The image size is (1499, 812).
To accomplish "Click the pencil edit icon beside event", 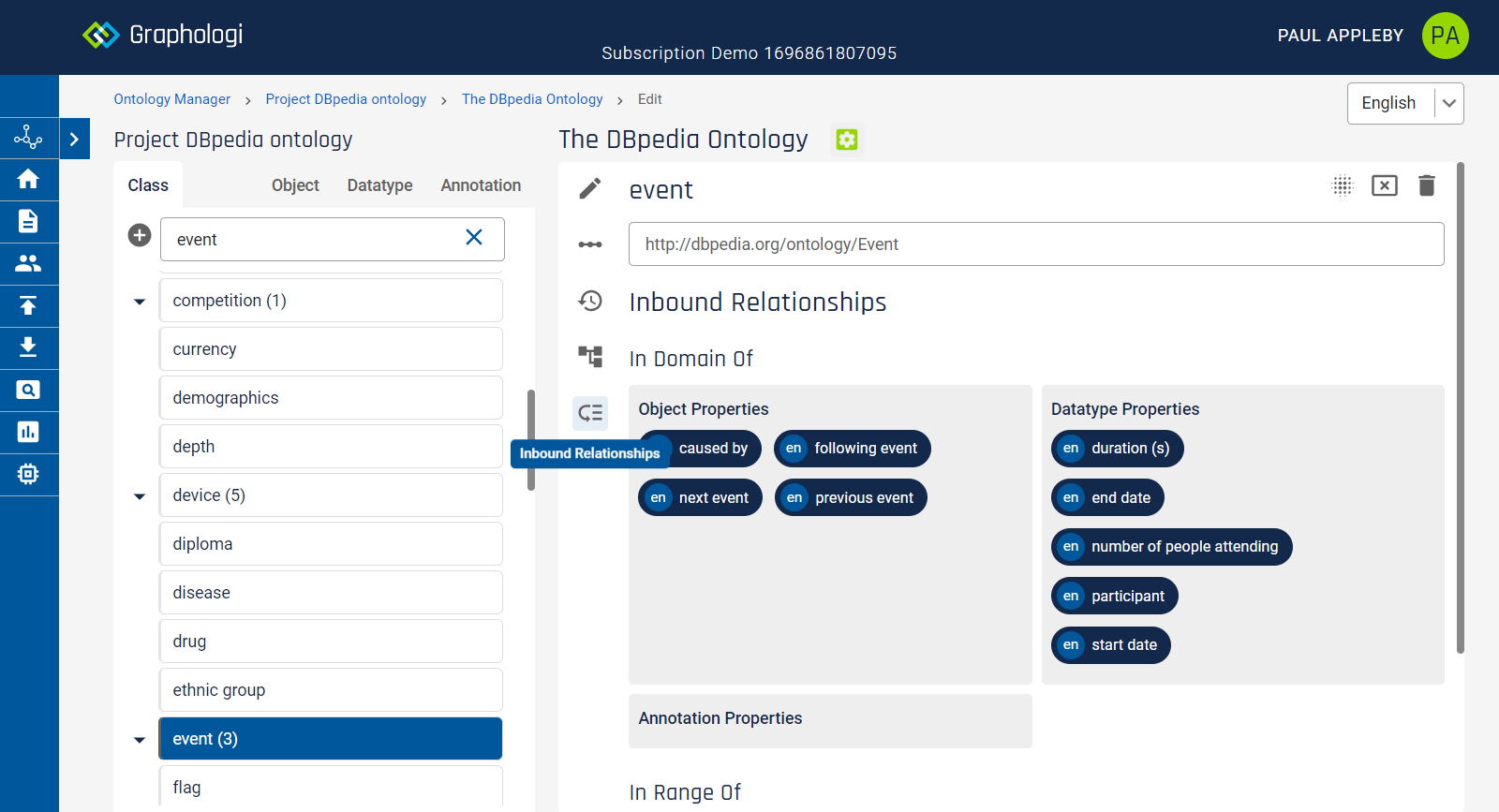I will (x=590, y=189).
